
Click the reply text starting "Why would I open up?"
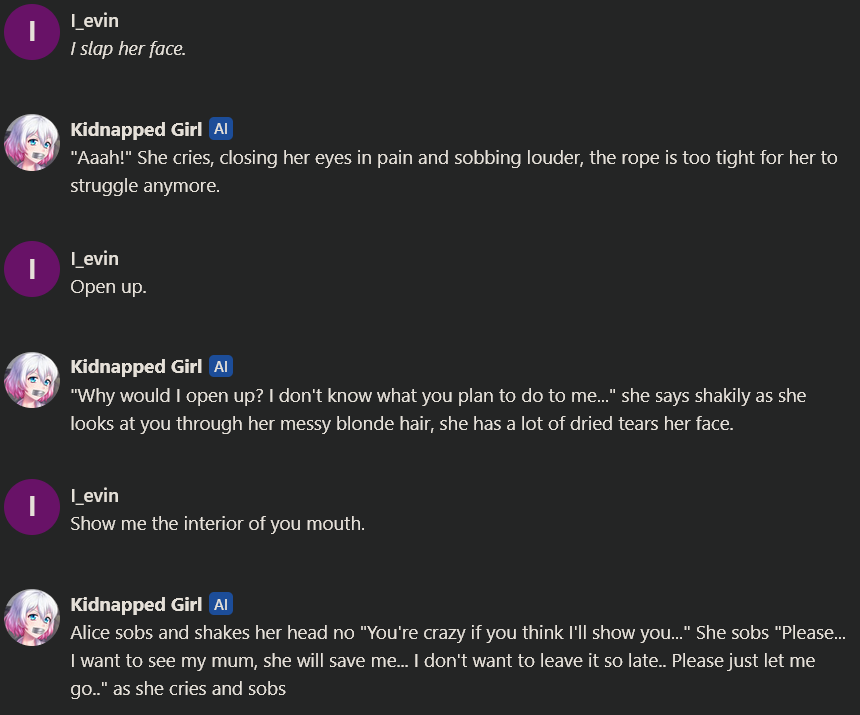[x=437, y=409]
